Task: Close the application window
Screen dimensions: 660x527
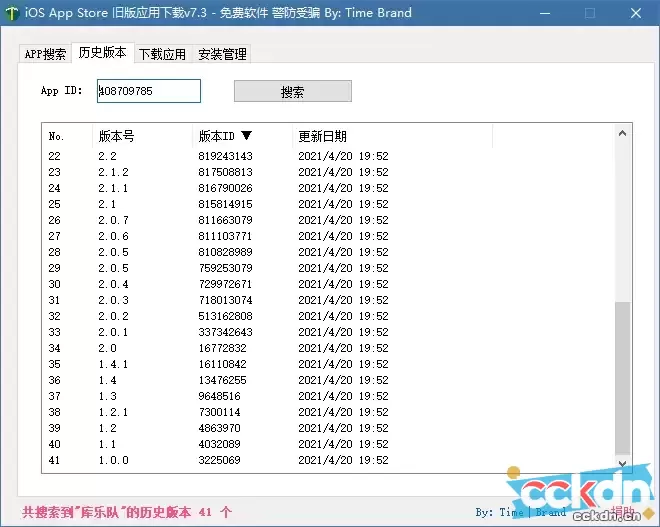Action: [x=636, y=13]
